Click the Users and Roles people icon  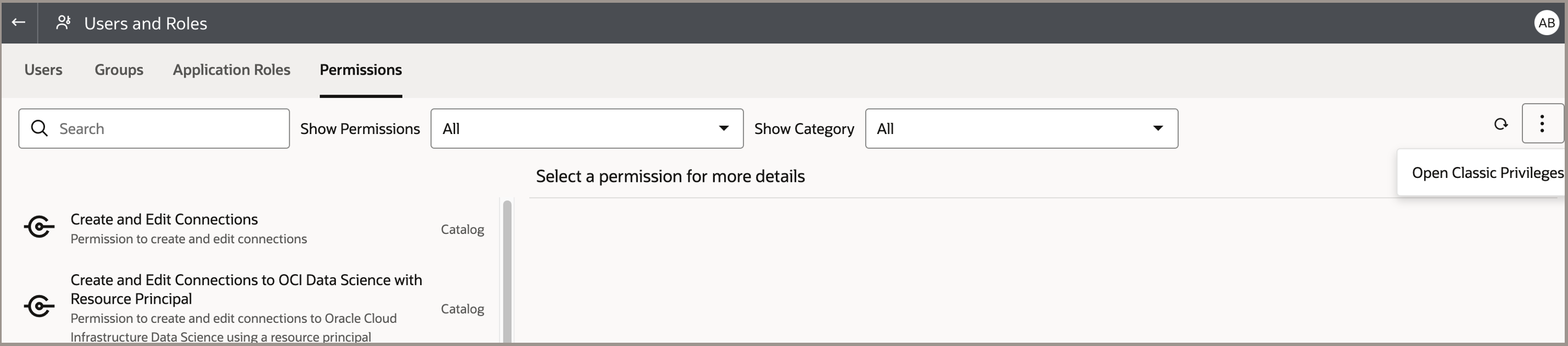click(63, 23)
